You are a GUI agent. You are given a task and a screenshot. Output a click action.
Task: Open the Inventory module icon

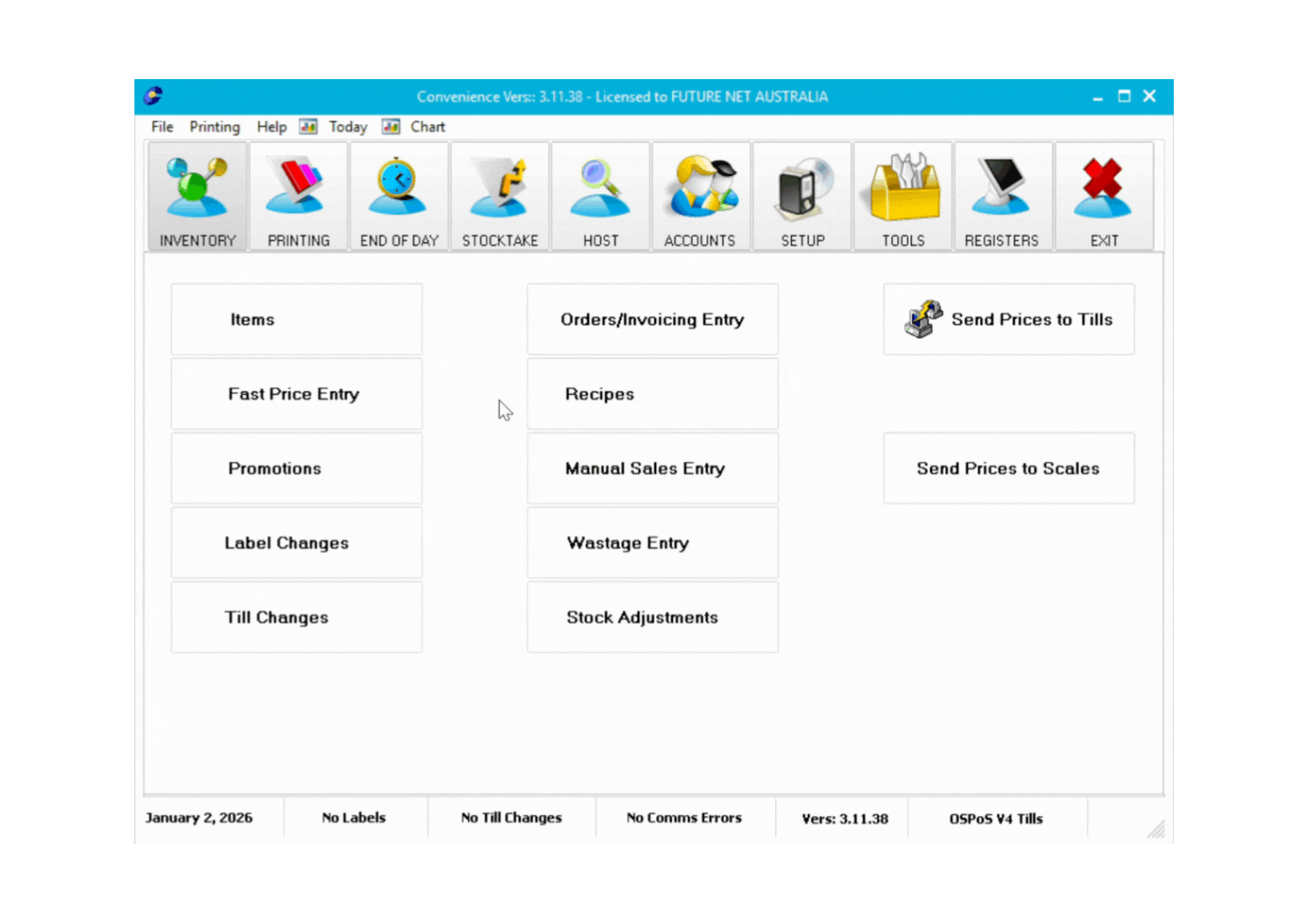197,196
